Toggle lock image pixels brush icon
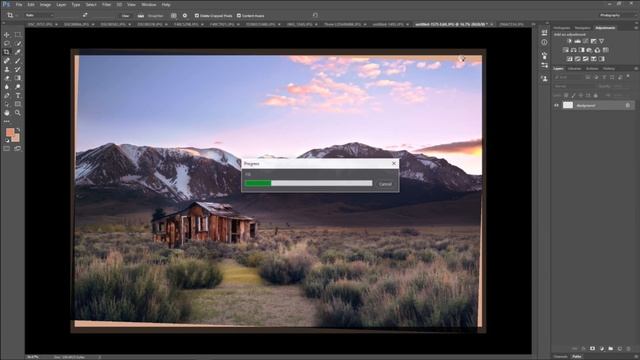This screenshot has width=640, height=360. pyautogui.click(x=573, y=95)
